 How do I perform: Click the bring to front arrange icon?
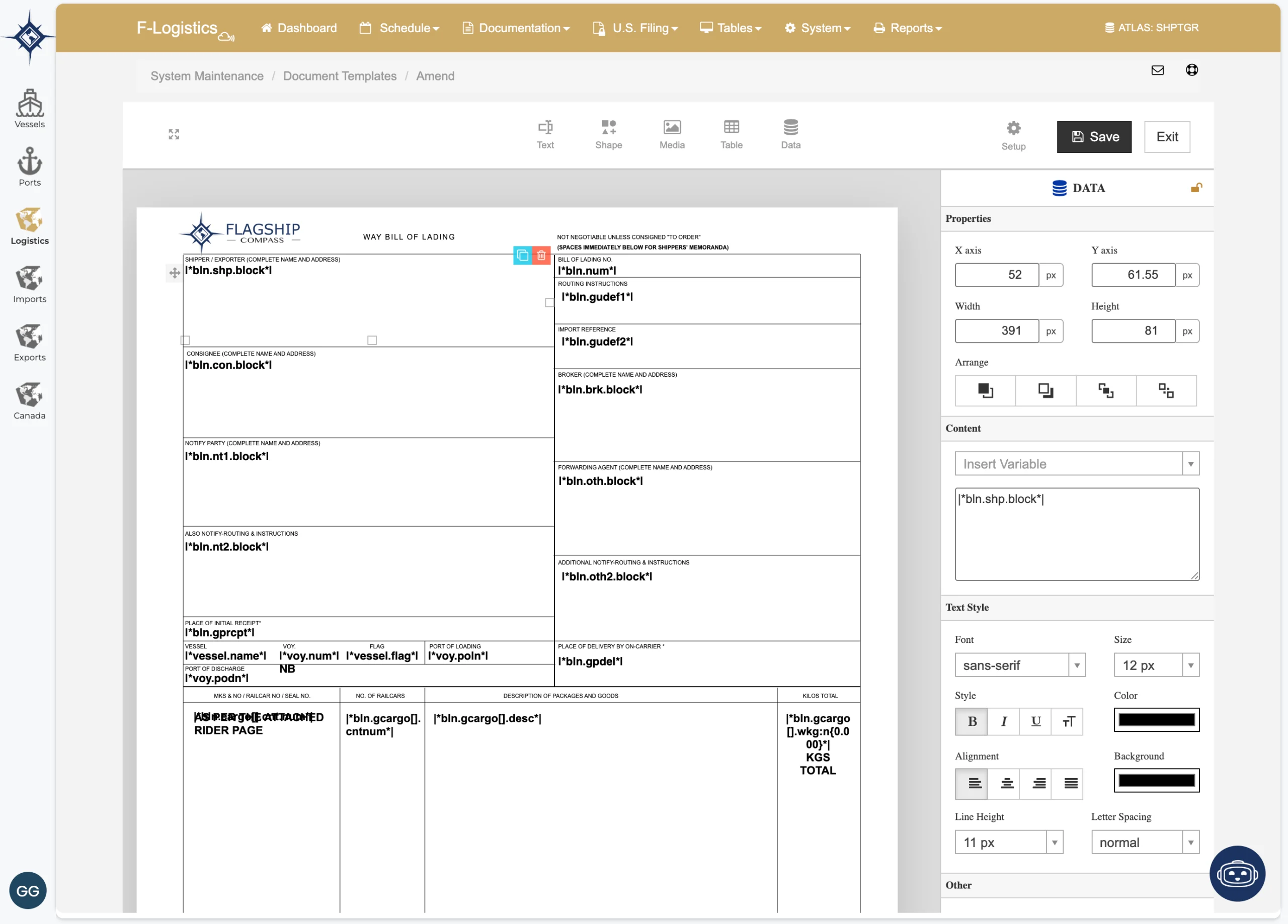click(985, 390)
